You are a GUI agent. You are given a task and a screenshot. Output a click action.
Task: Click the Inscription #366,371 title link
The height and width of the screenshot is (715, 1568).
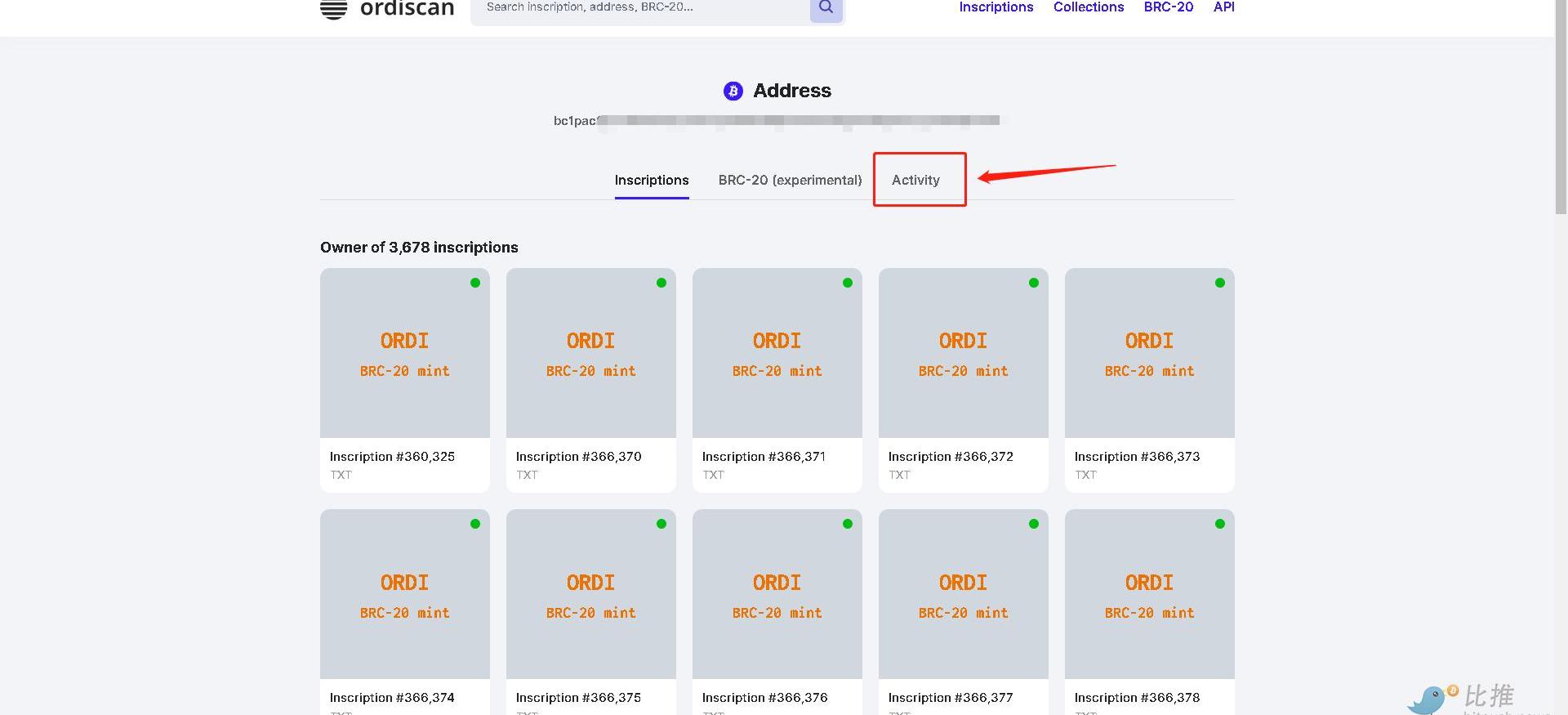coord(764,457)
